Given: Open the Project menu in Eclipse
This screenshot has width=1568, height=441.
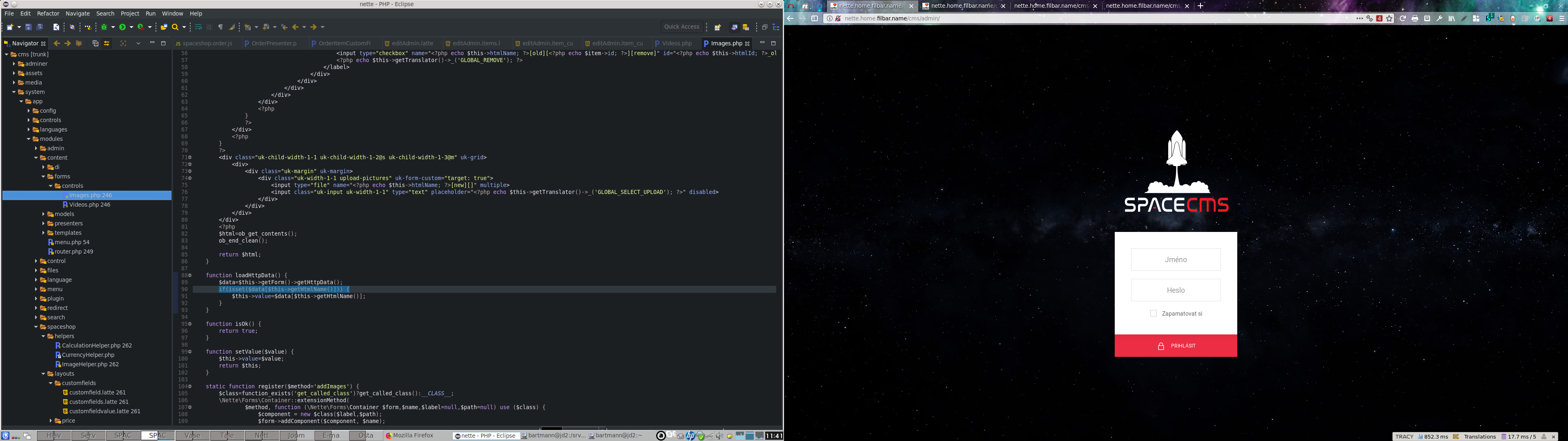Looking at the screenshot, I should tap(130, 13).
